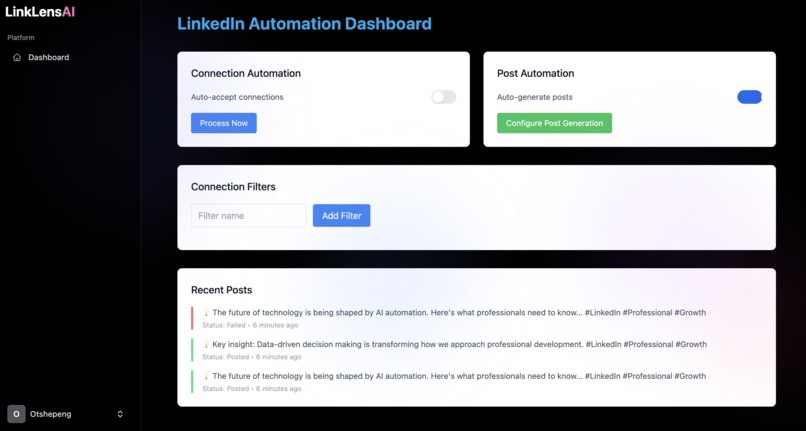This screenshot has height=431, width=806.
Task: Click the Process Now button
Action: coord(224,123)
